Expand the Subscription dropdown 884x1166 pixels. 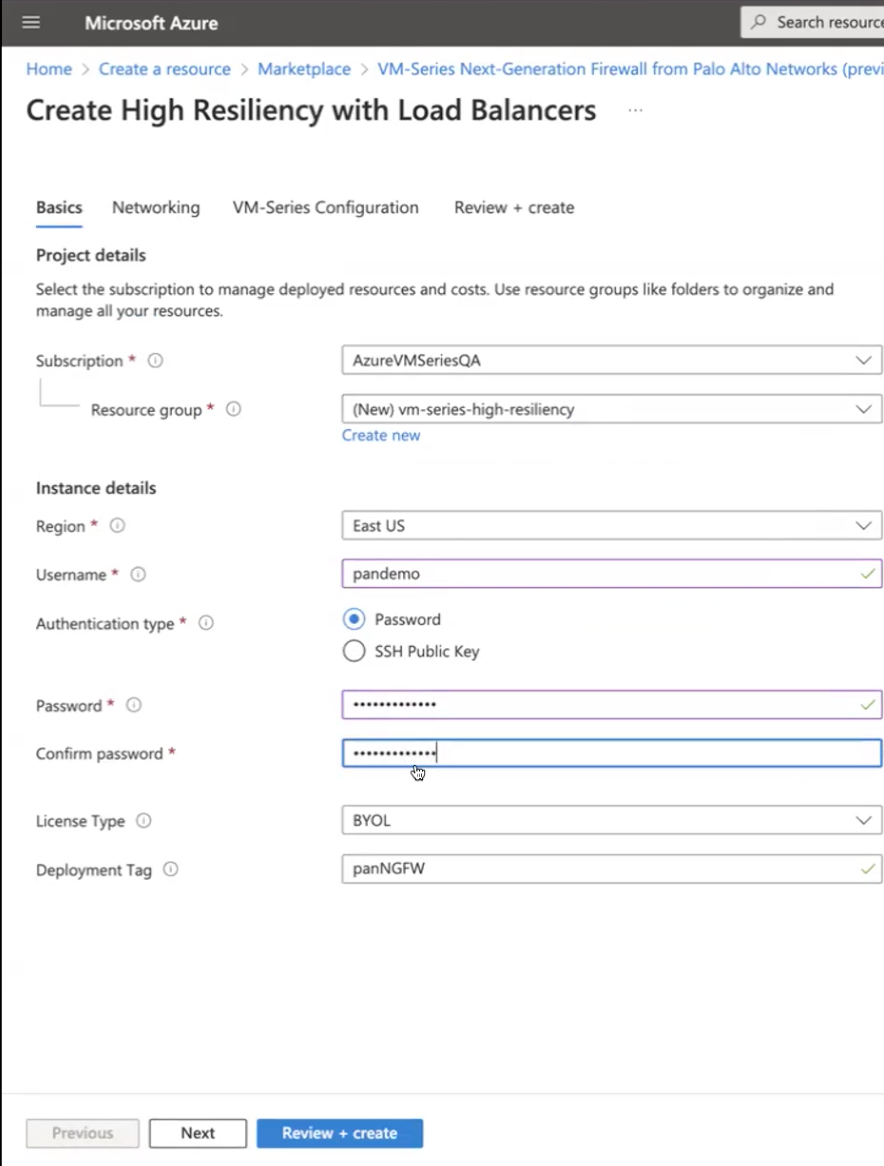611,360
